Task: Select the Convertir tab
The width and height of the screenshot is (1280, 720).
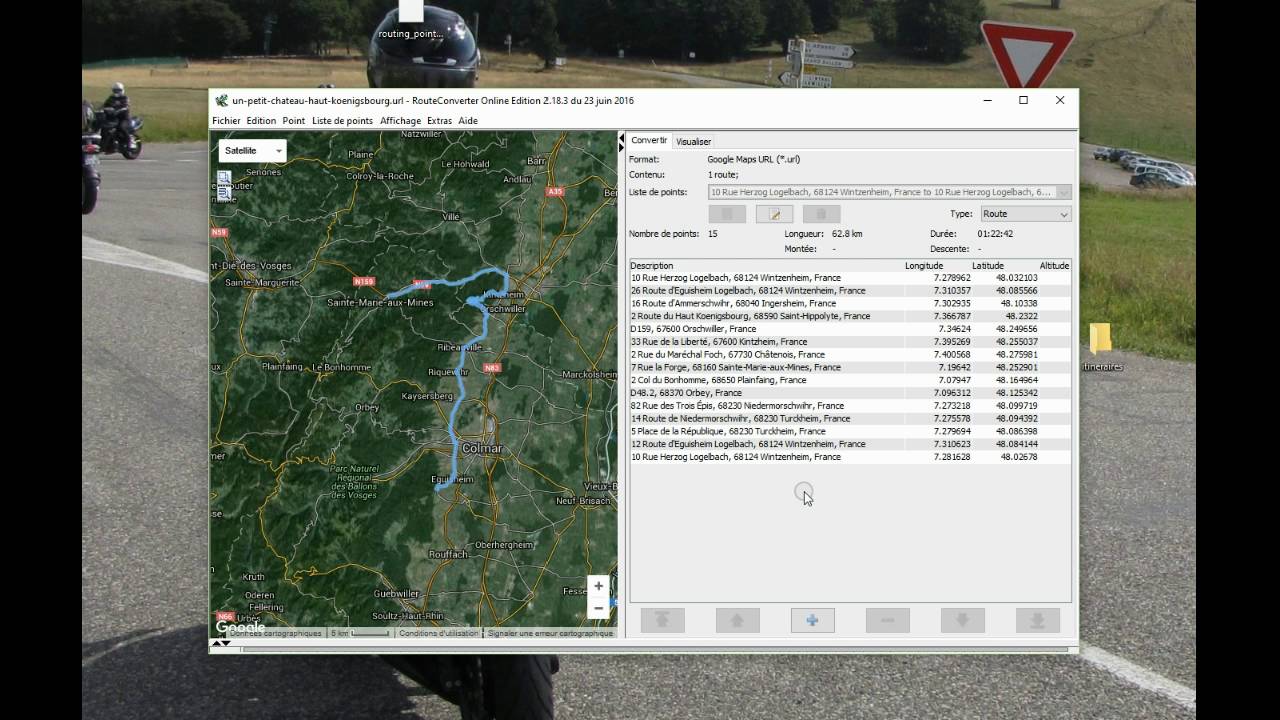Action: [649, 141]
